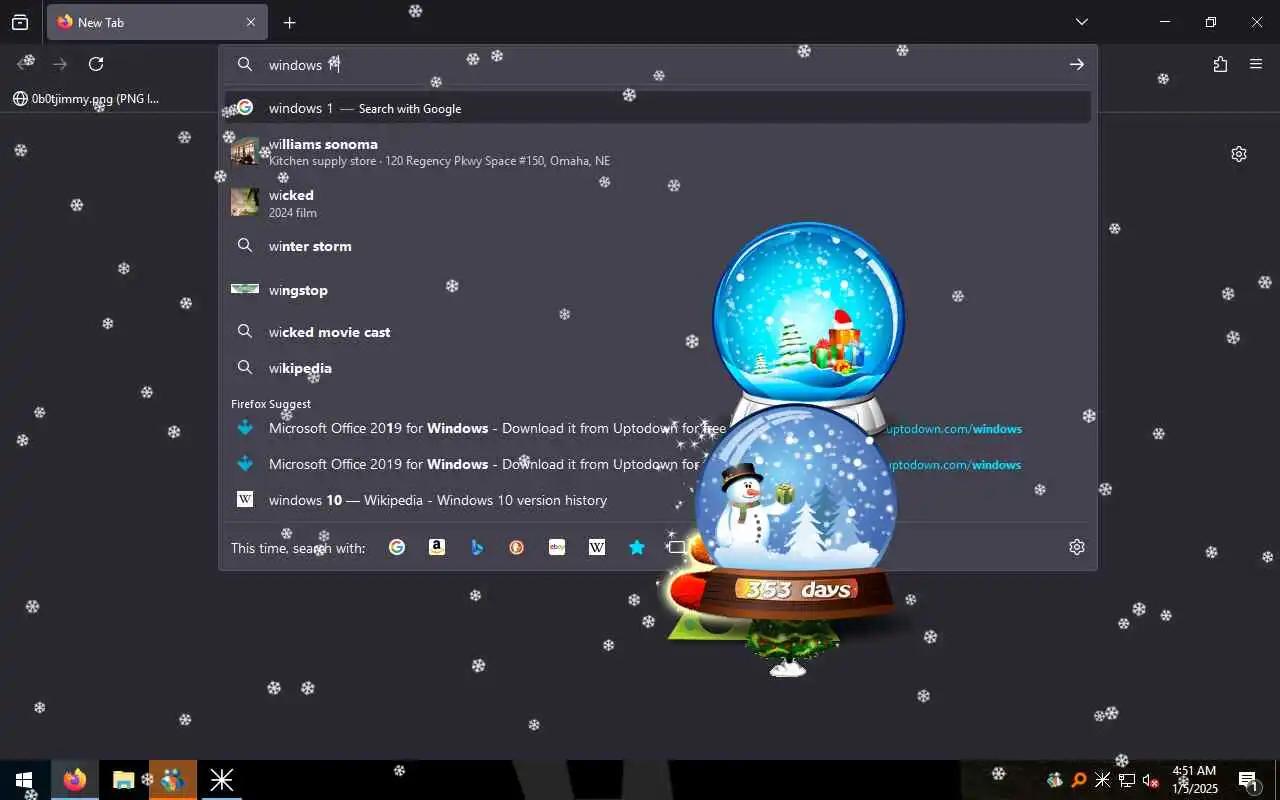Open the muted volume tray icon
The width and height of the screenshot is (1280, 800).
pyautogui.click(x=1151, y=780)
